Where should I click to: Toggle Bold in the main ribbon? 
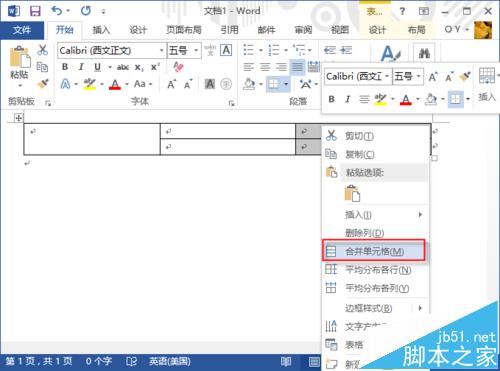[x=65, y=67]
